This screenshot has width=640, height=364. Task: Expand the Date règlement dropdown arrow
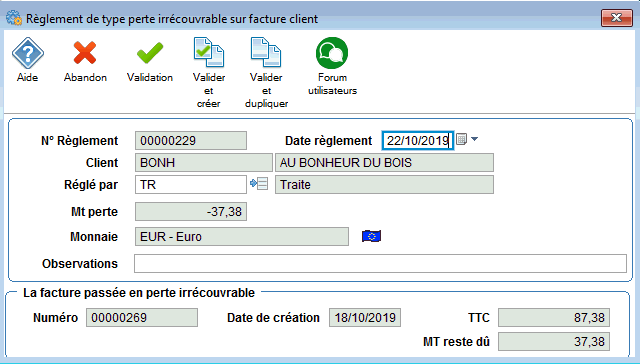474,139
